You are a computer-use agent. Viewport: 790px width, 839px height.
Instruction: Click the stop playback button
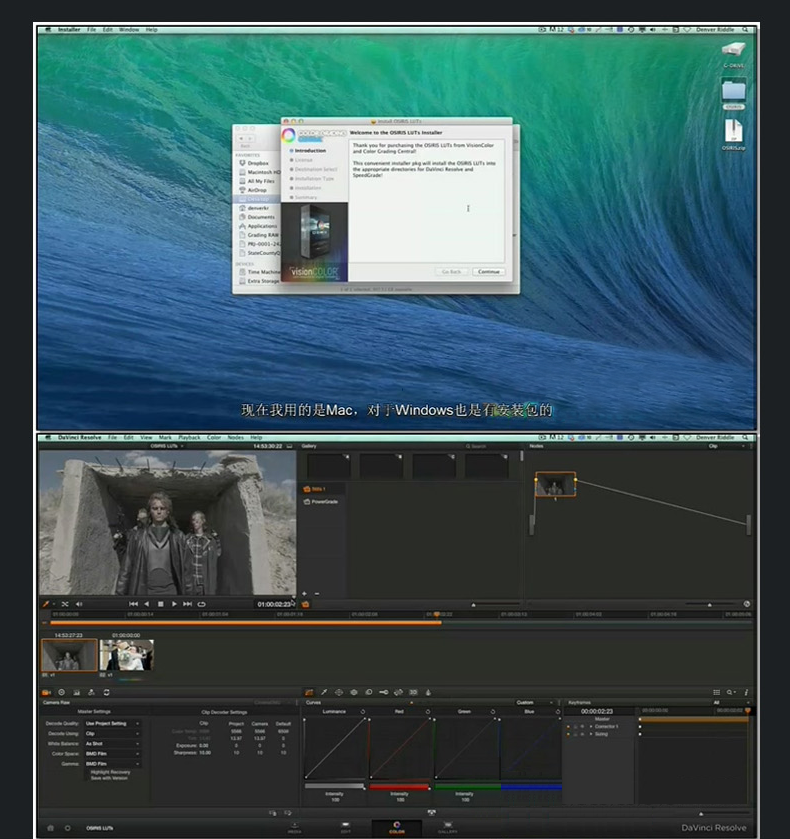(x=160, y=604)
